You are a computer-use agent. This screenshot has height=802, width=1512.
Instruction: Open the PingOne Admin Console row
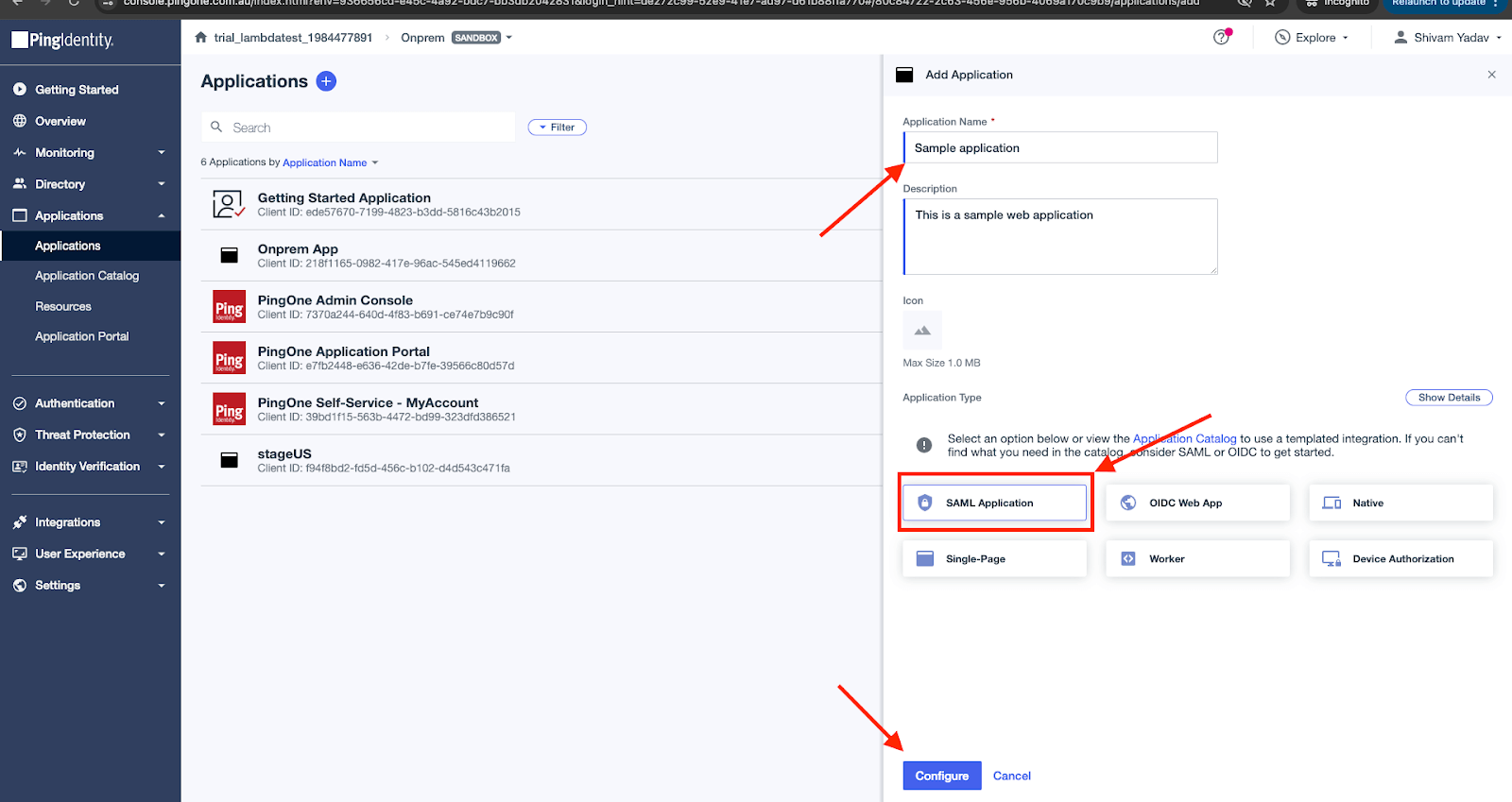pyautogui.click(x=541, y=307)
